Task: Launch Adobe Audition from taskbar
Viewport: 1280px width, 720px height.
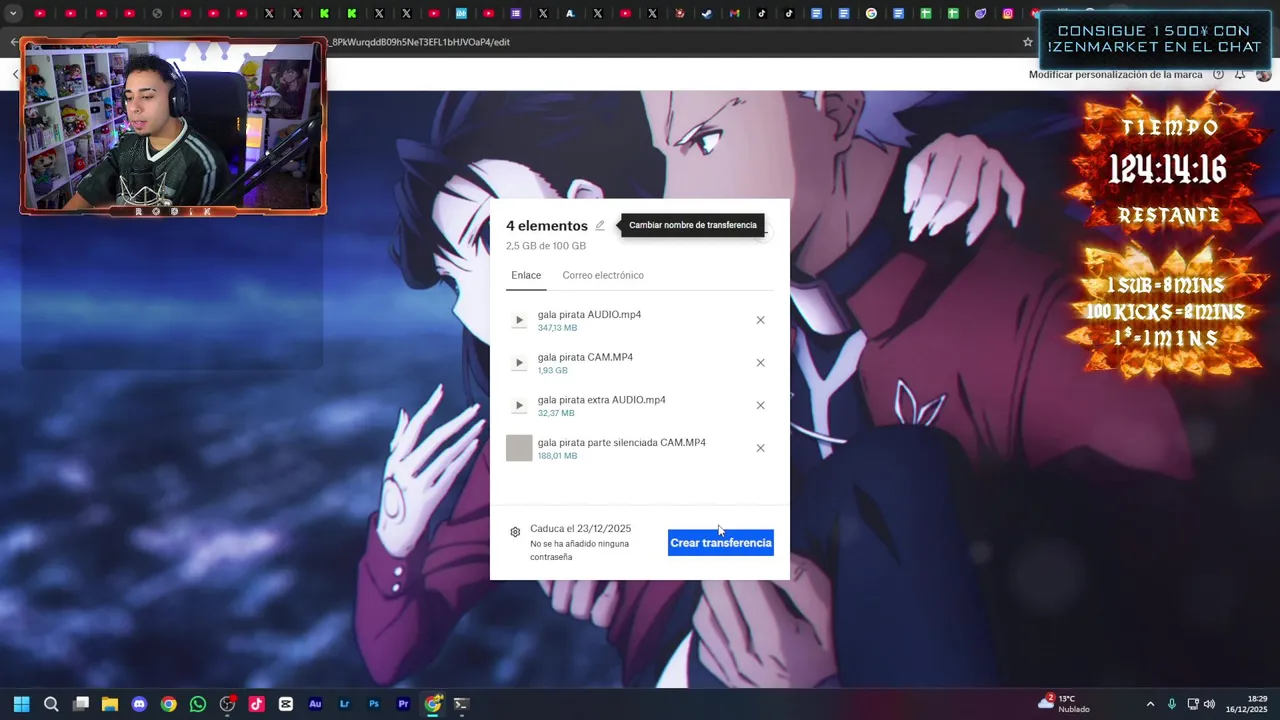Action: click(x=315, y=704)
